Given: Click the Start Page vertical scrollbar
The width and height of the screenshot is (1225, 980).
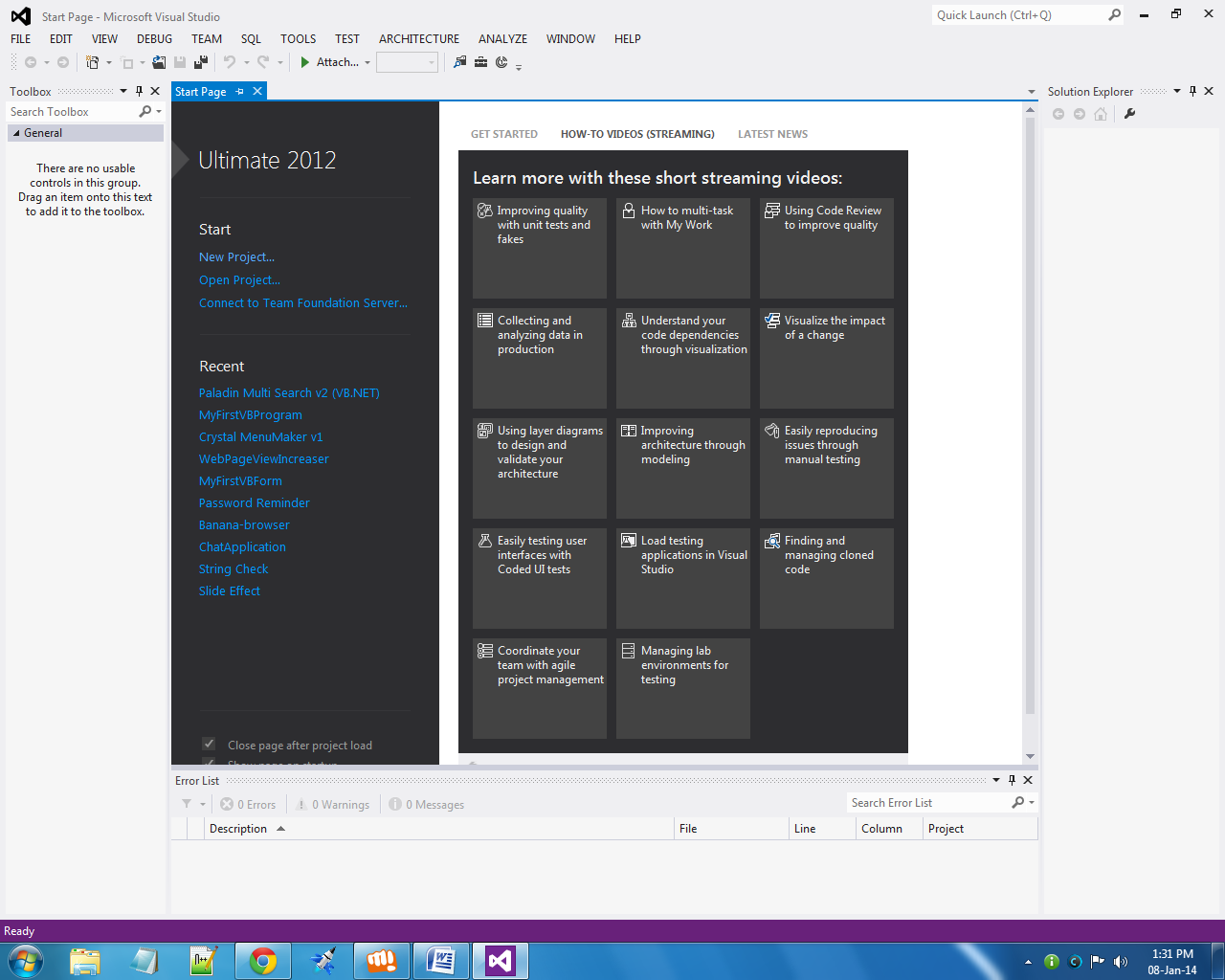Looking at the screenshot, I should tap(1030, 416).
